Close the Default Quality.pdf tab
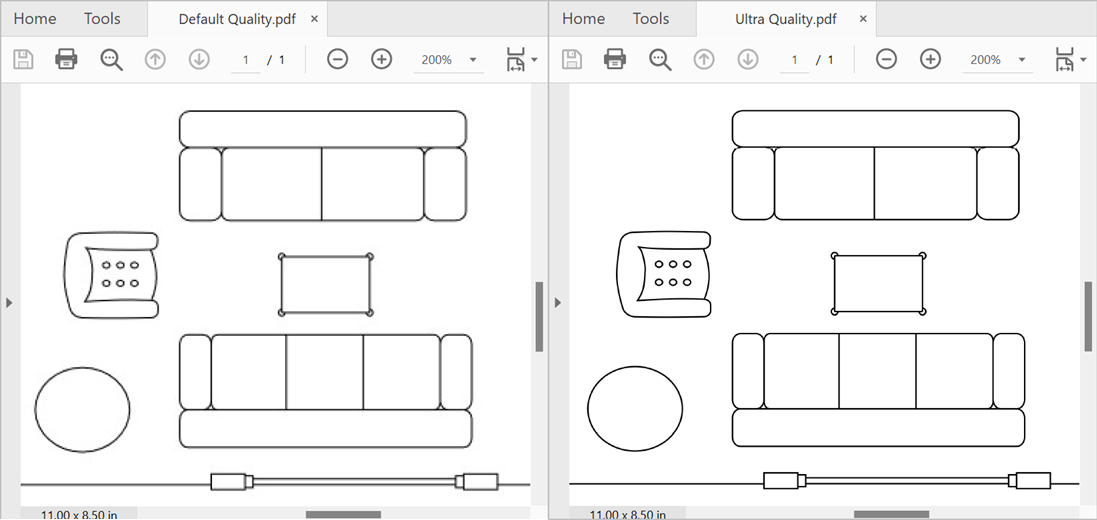This screenshot has height=520, width=1097. [x=314, y=19]
